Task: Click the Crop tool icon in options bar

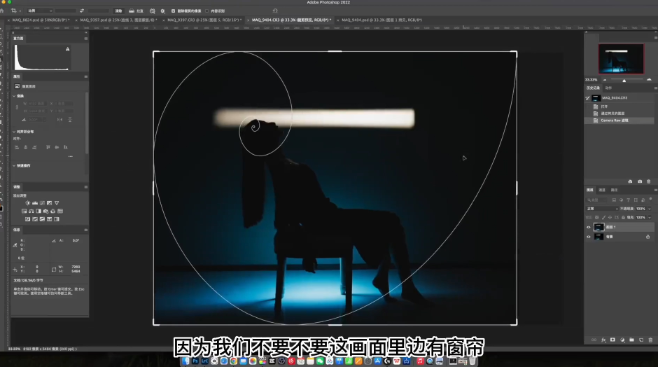Action: 14,11
